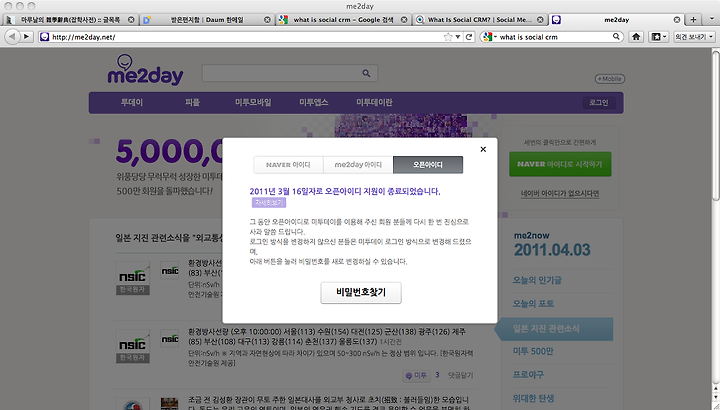The image size is (720, 410).
Task: Click the 비밀번호찾기 button
Action: tap(361, 292)
